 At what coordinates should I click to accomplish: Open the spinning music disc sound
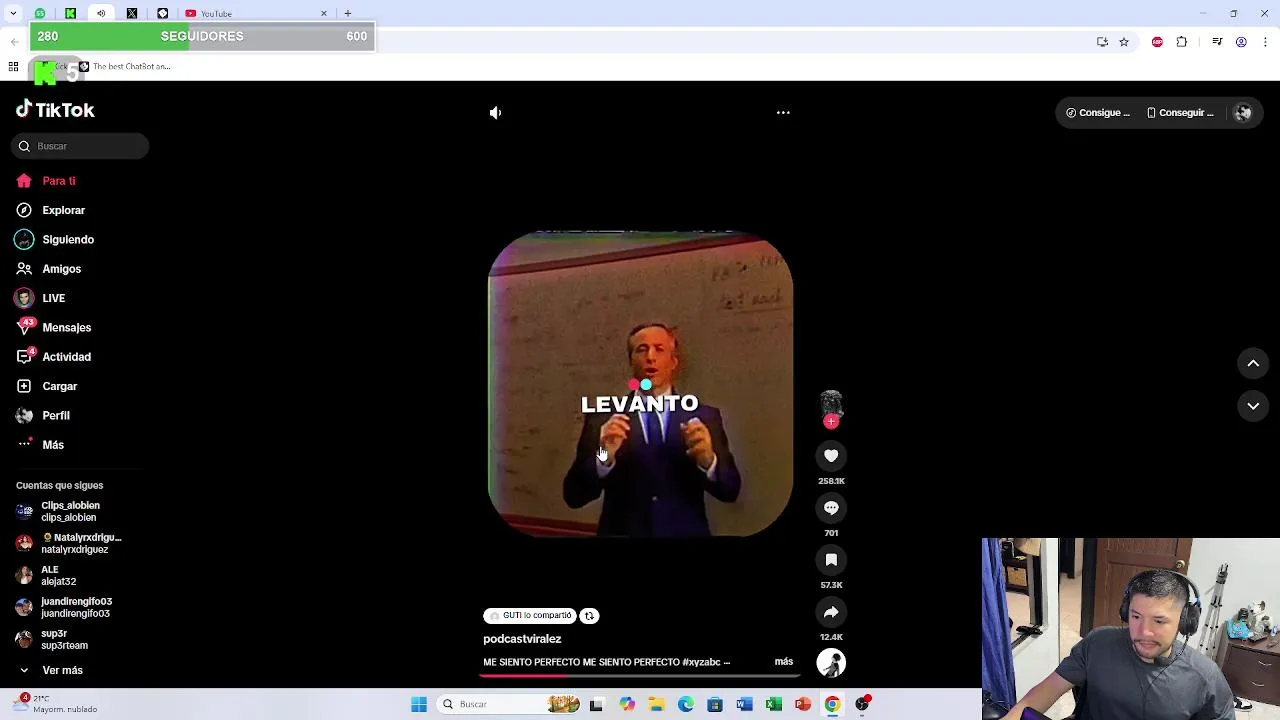(x=831, y=663)
